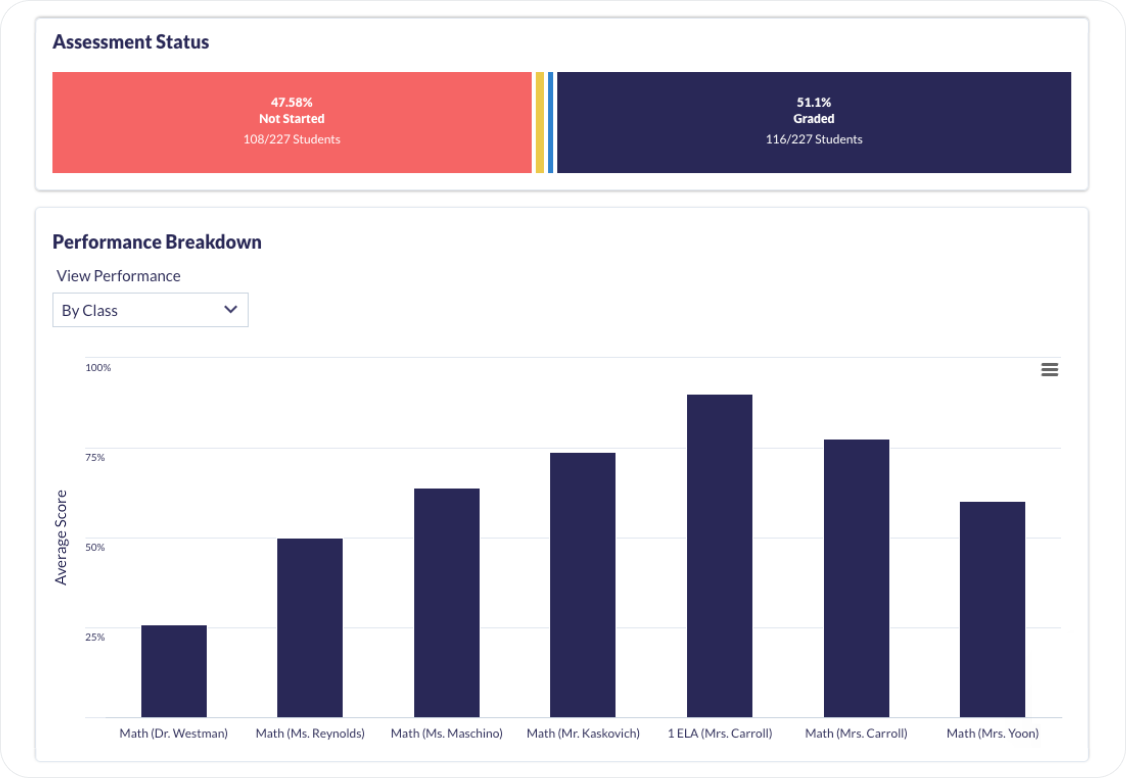Click the Assessment Status heading
1126x778 pixels.
pyautogui.click(x=131, y=42)
